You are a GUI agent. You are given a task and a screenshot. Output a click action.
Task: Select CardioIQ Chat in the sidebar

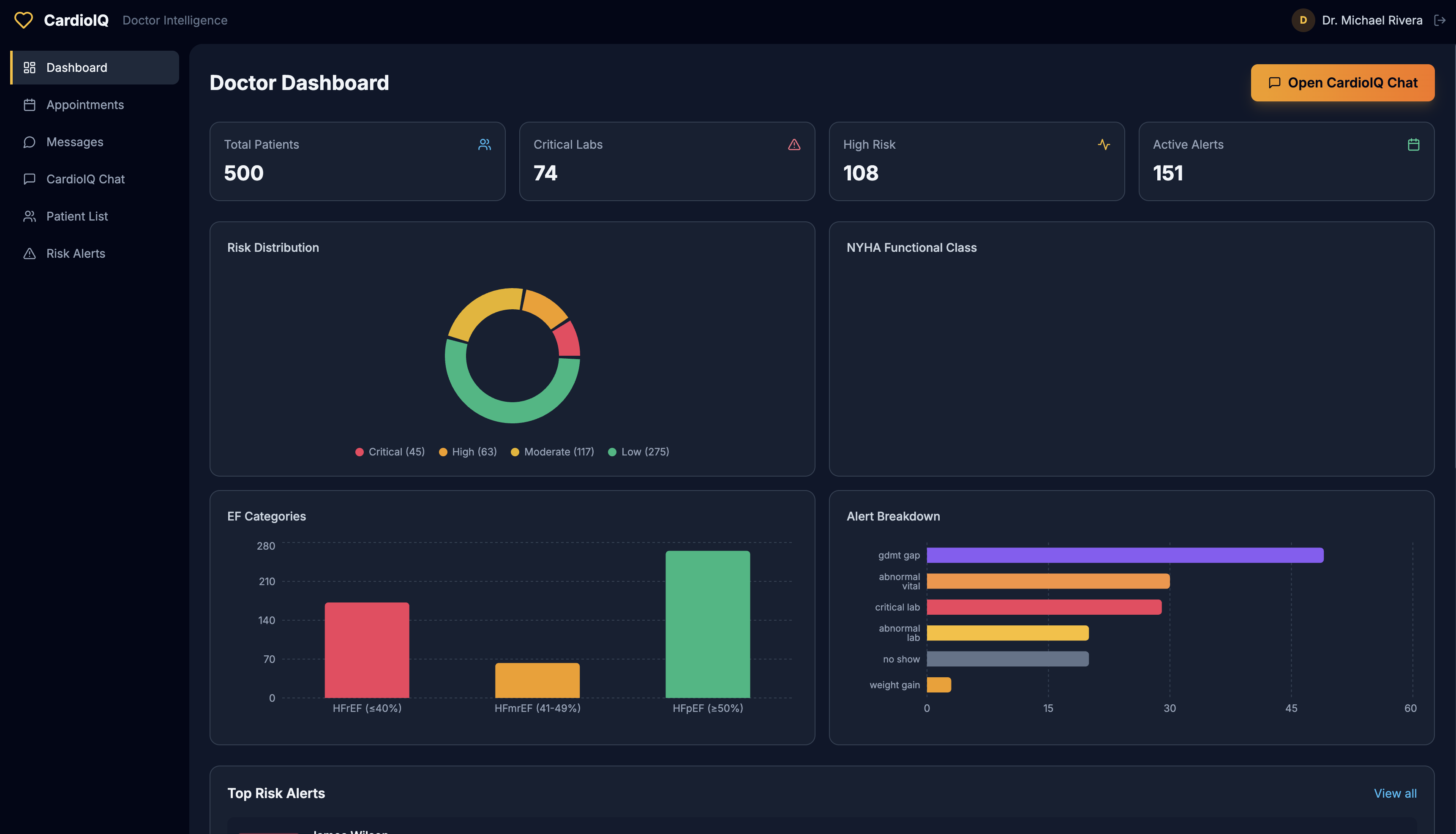point(85,179)
